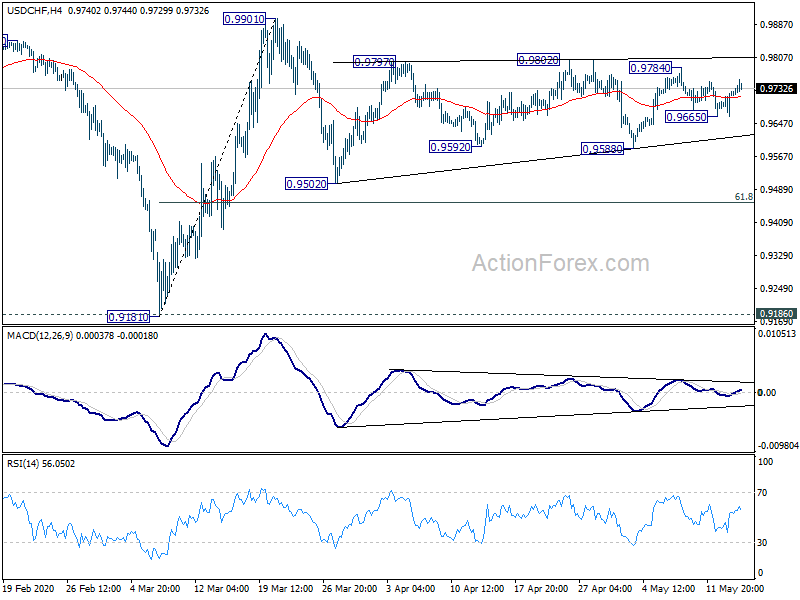Click the 61.8 Fibonacci level label
This screenshot has height=600, width=800.
pyautogui.click(x=743, y=196)
